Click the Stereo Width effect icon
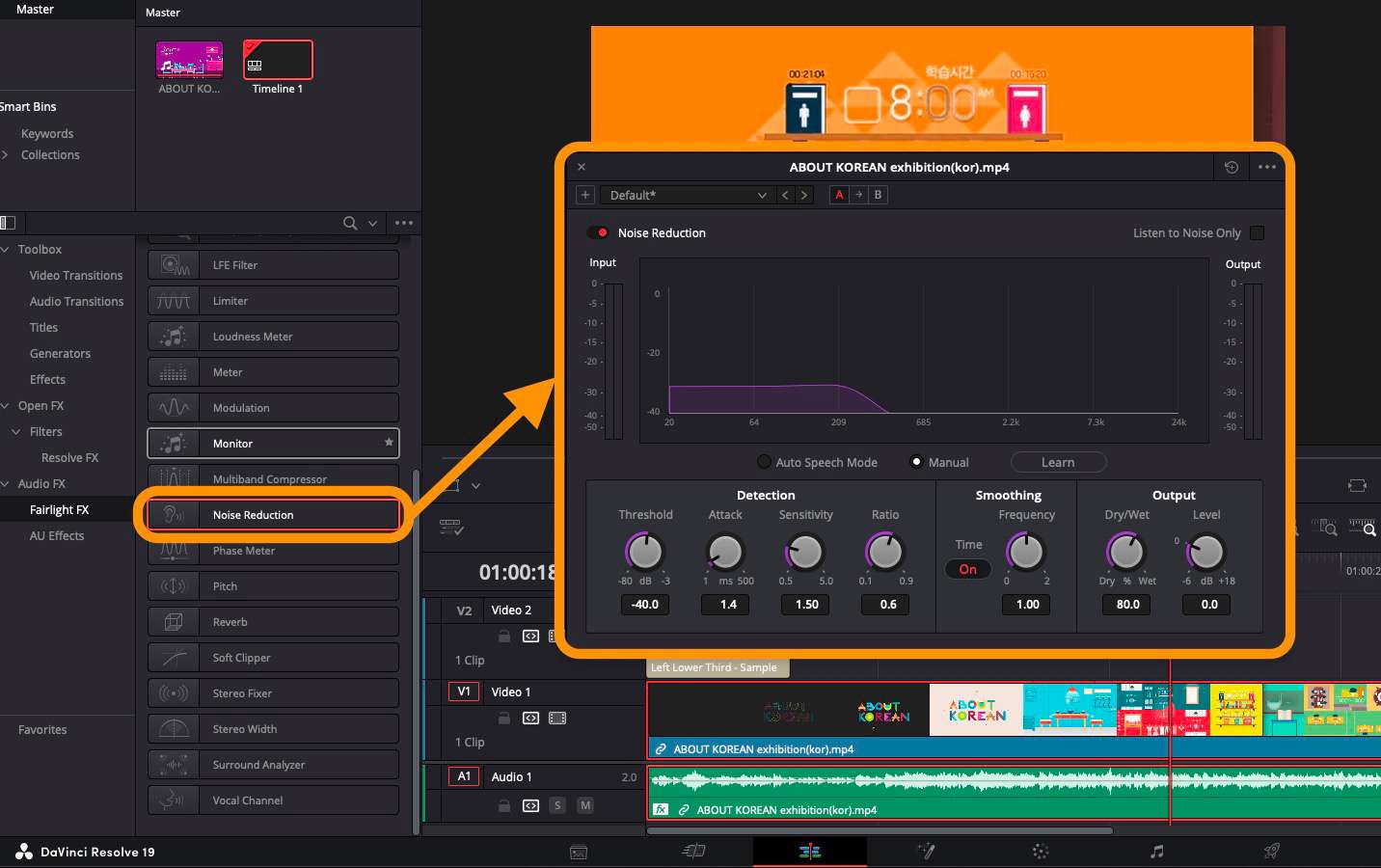This screenshot has width=1381, height=868. [174, 729]
